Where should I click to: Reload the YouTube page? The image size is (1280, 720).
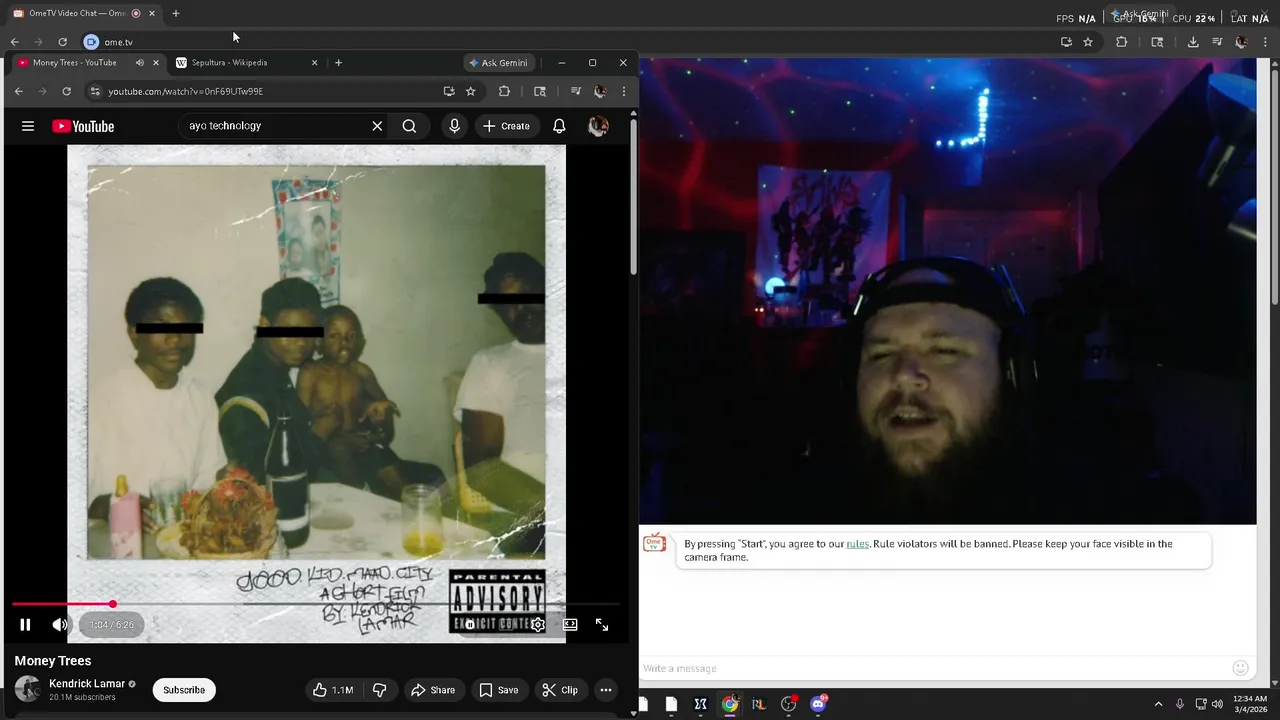(66, 91)
